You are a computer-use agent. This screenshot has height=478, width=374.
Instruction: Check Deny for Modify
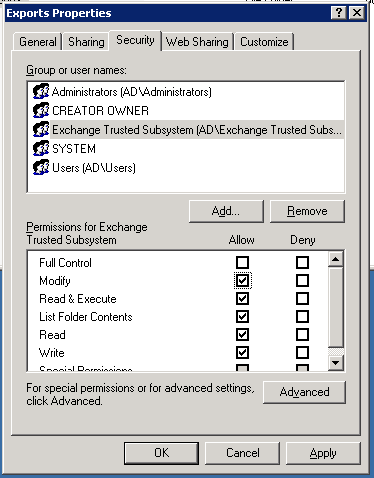pyautogui.click(x=302, y=281)
